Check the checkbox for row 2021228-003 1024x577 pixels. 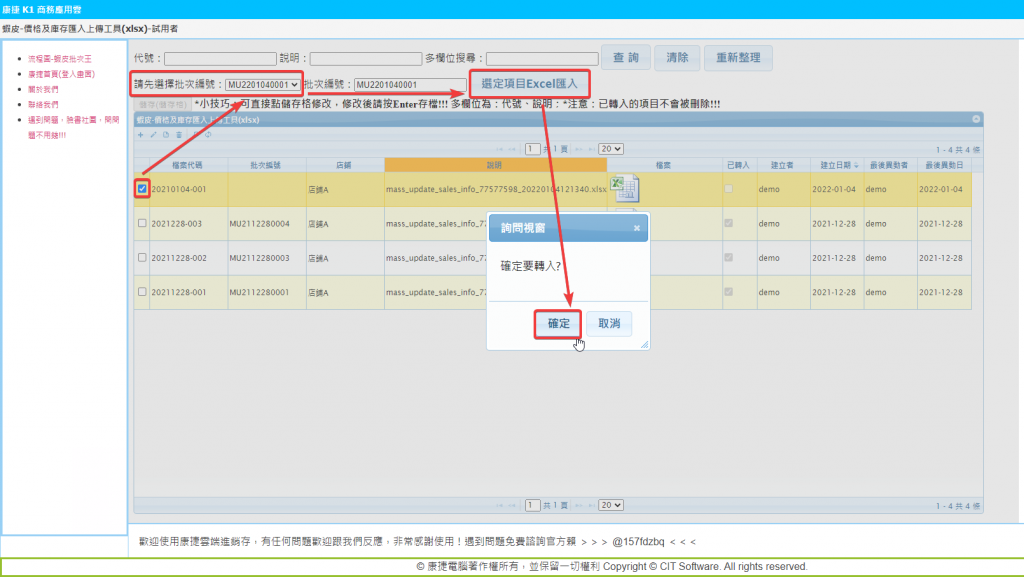click(142, 223)
